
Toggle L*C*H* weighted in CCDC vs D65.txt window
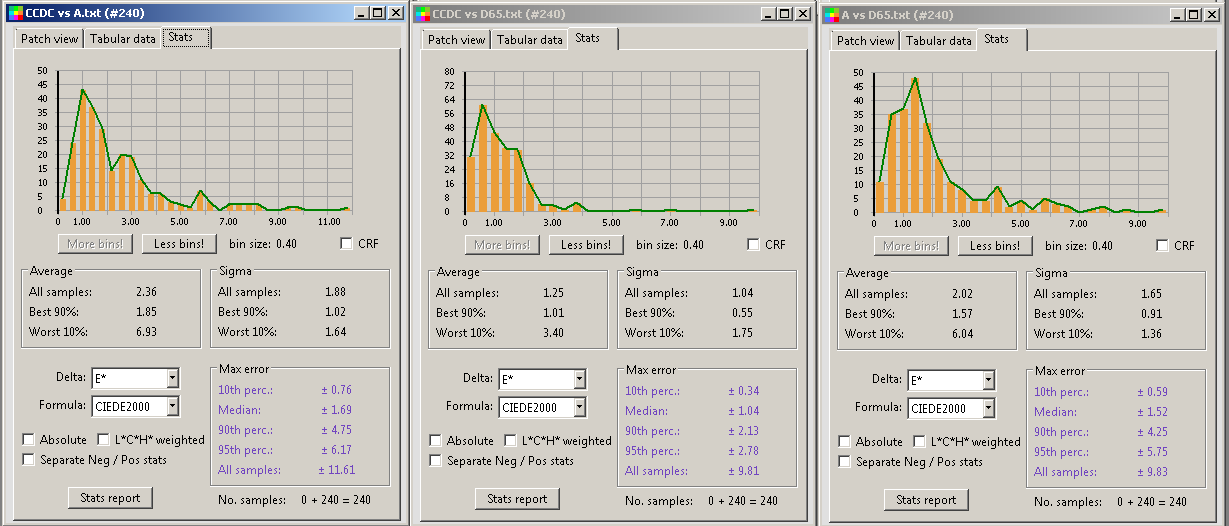(x=512, y=440)
